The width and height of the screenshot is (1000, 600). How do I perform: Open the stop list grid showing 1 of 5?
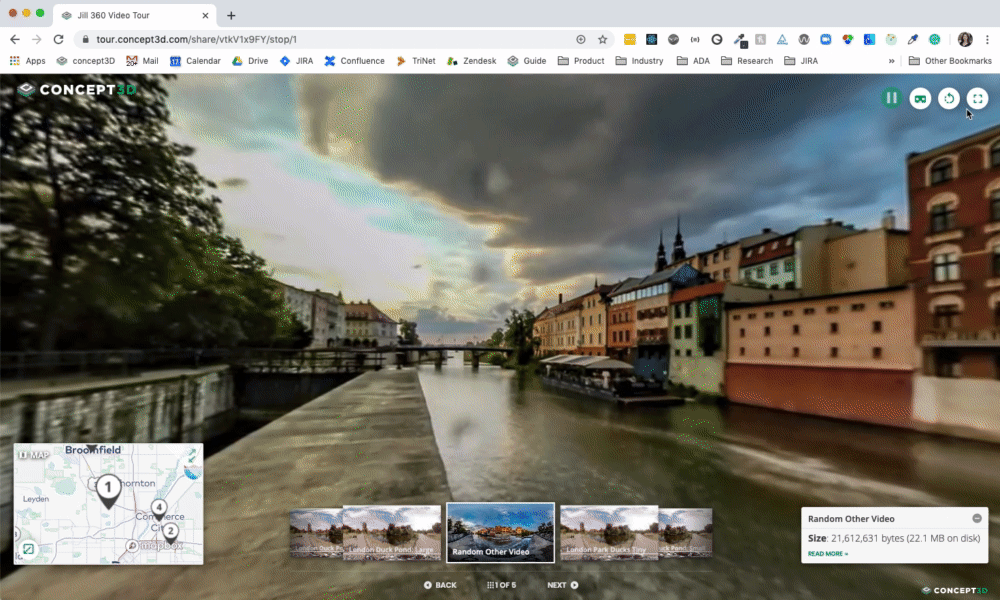[501, 585]
